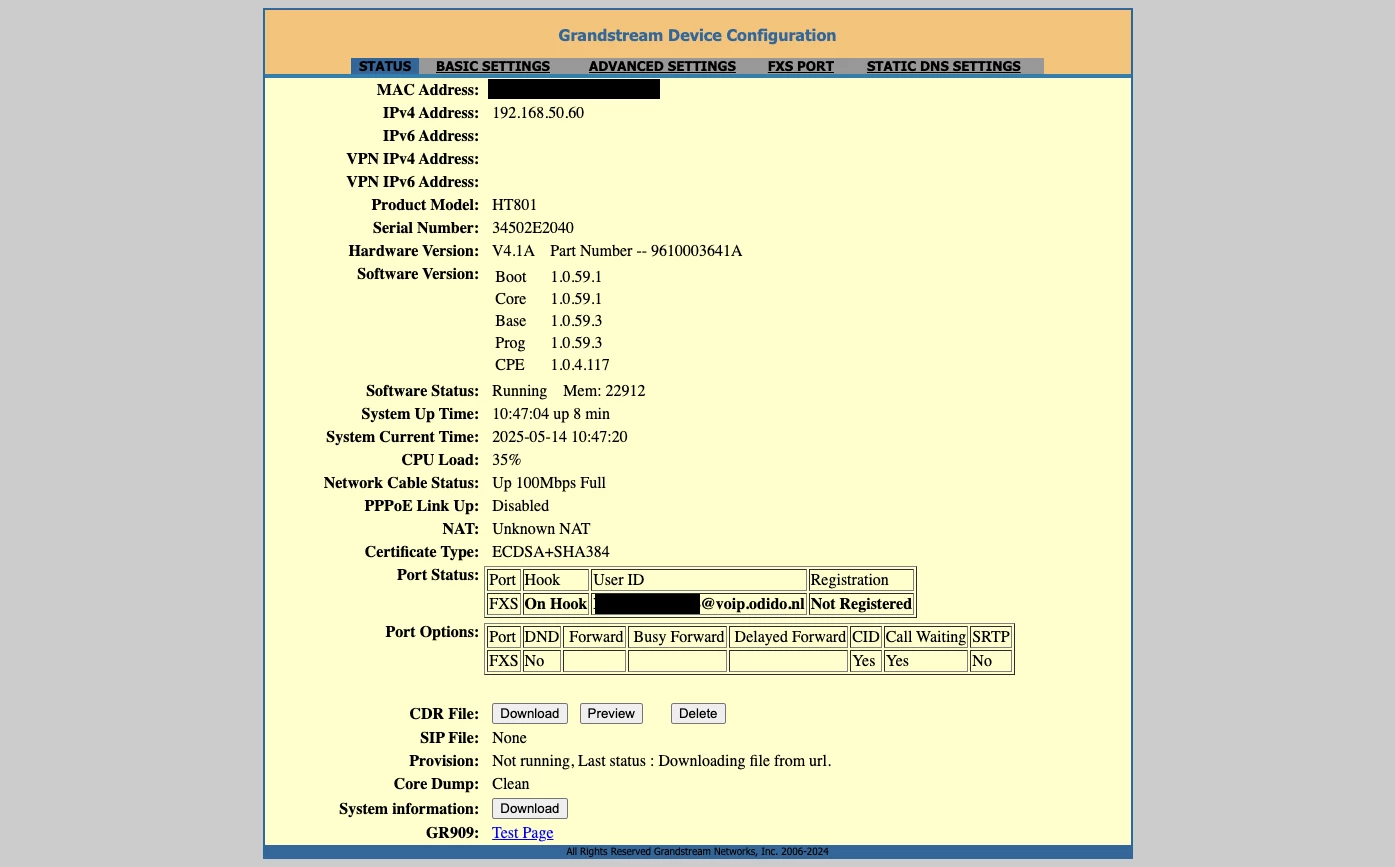Open ADVANCED SETTINGS tab

pos(662,66)
